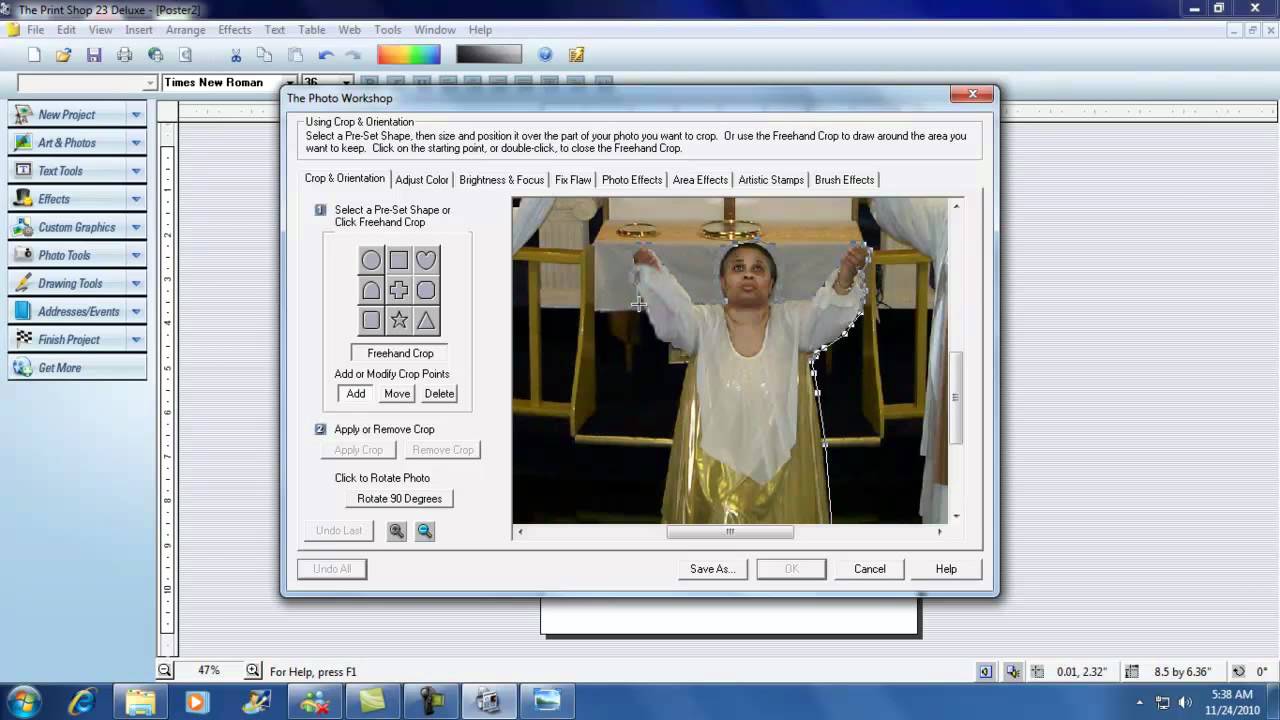
Task: Expand the Addresses/Events dropdown arrow
Action: [136, 311]
